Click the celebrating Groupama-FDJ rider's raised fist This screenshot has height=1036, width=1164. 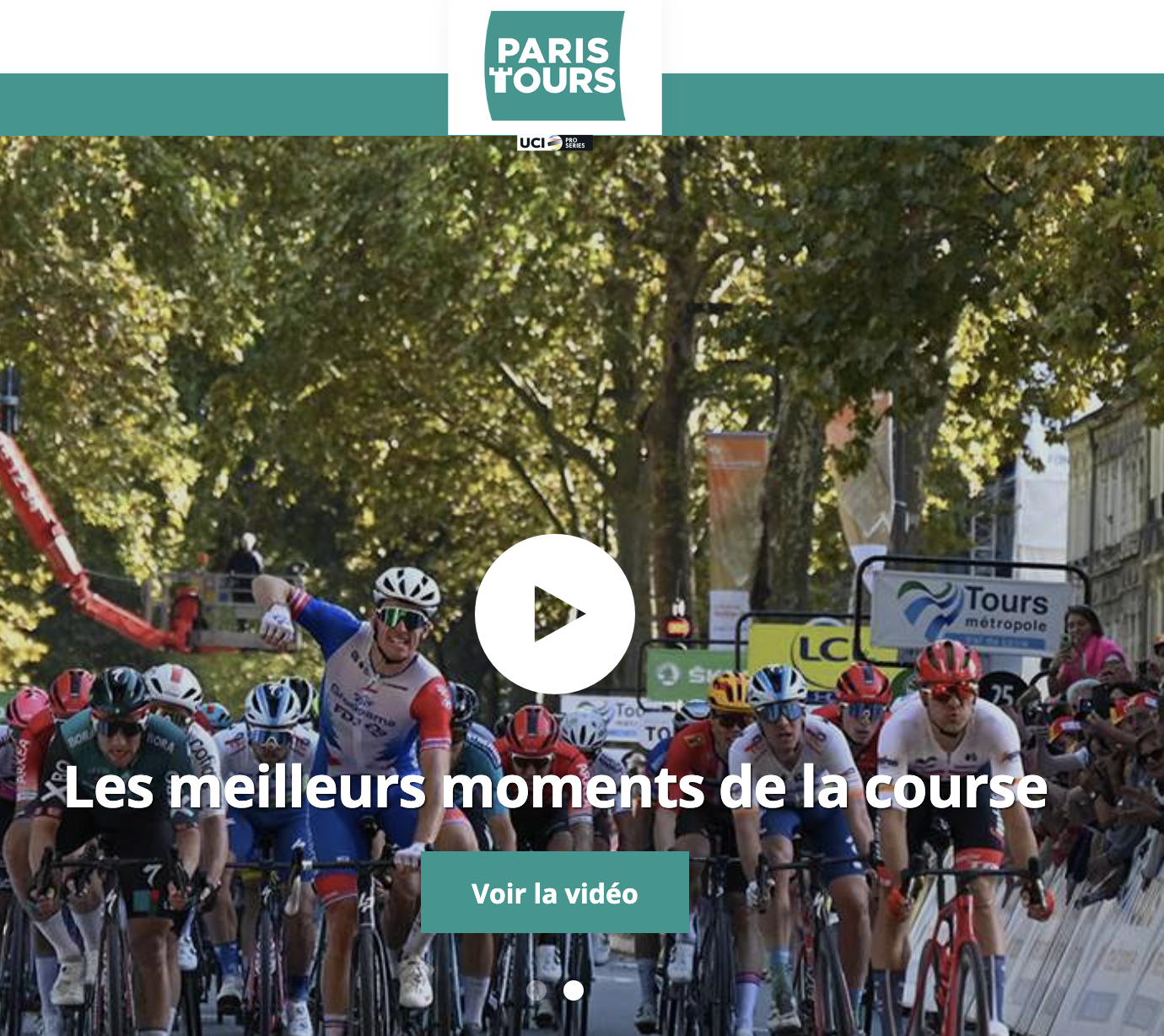pyautogui.click(x=276, y=623)
